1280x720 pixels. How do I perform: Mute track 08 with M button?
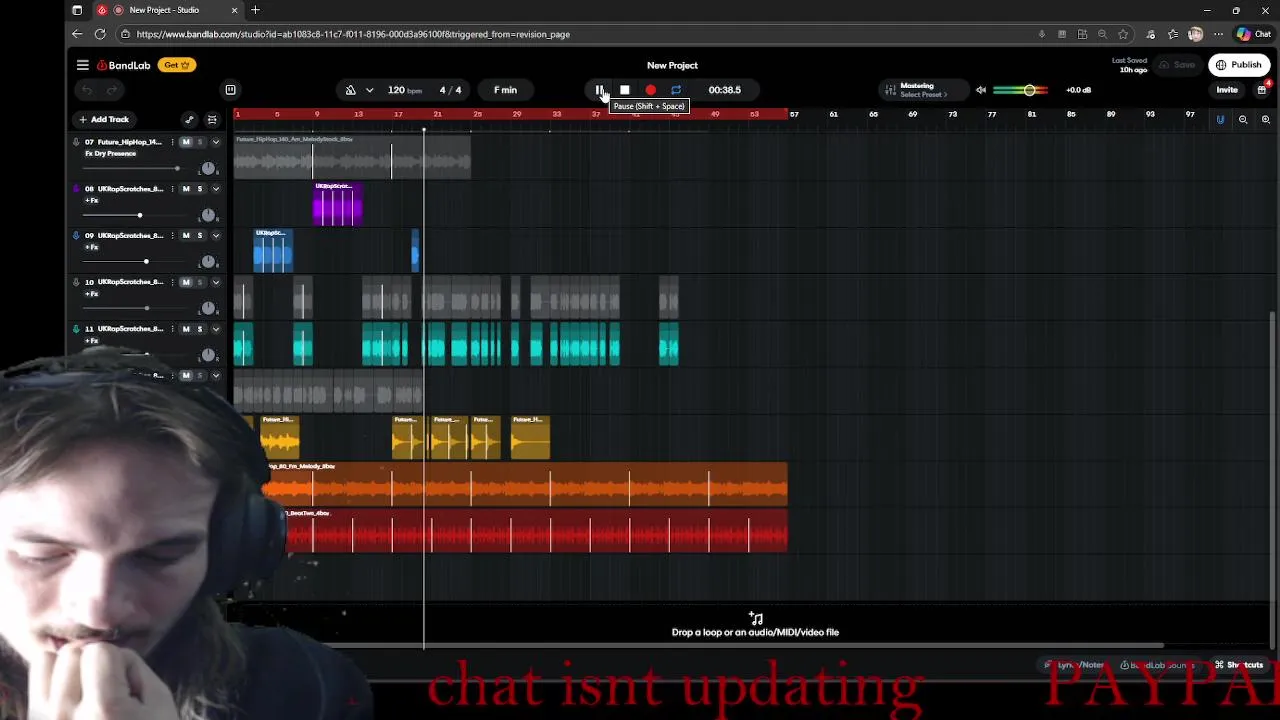pos(185,189)
